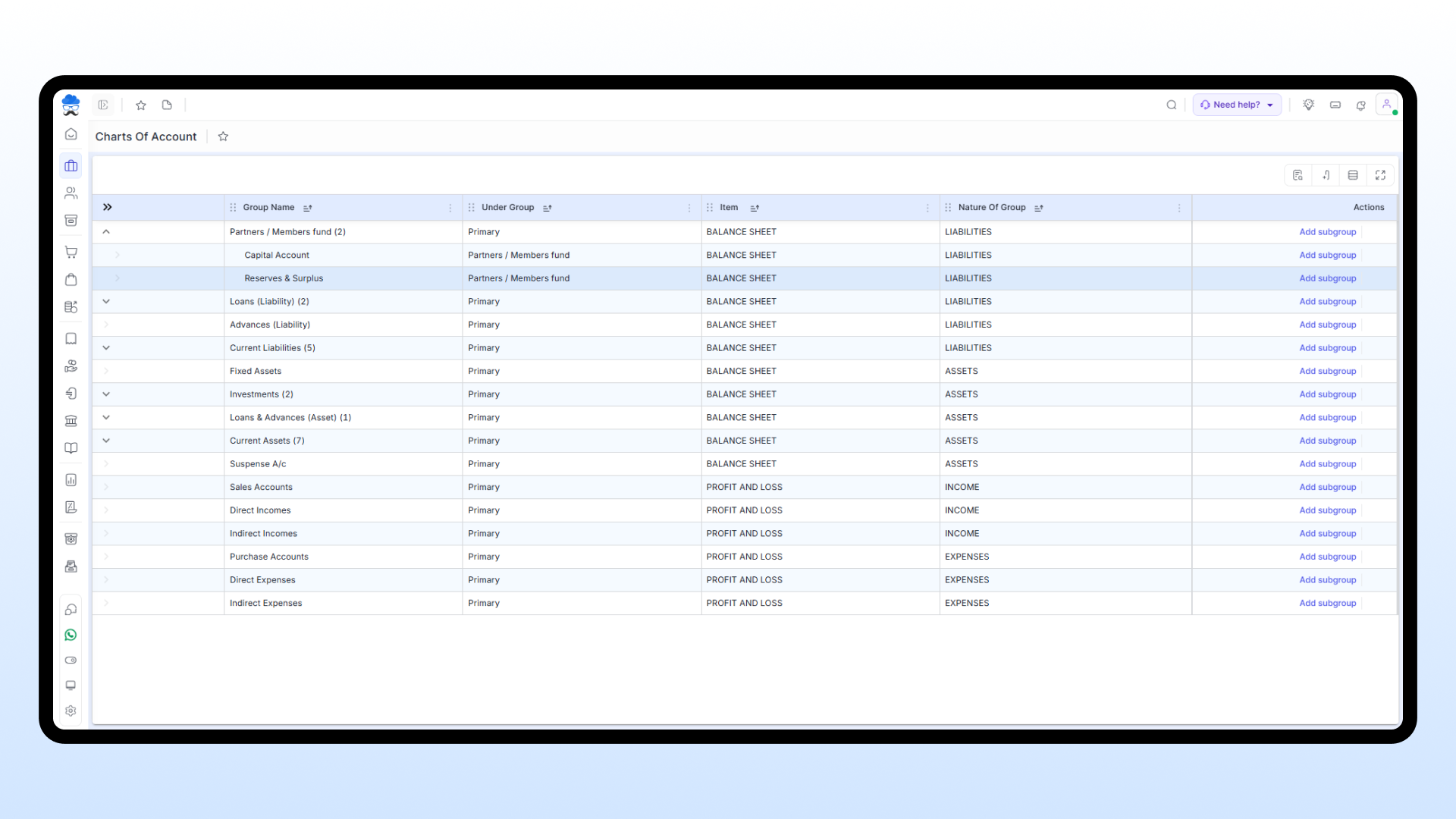The image size is (1456, 819).
Task: Click Add subgroup for Sales Accounts
Action: click(x=1327, y=487)
